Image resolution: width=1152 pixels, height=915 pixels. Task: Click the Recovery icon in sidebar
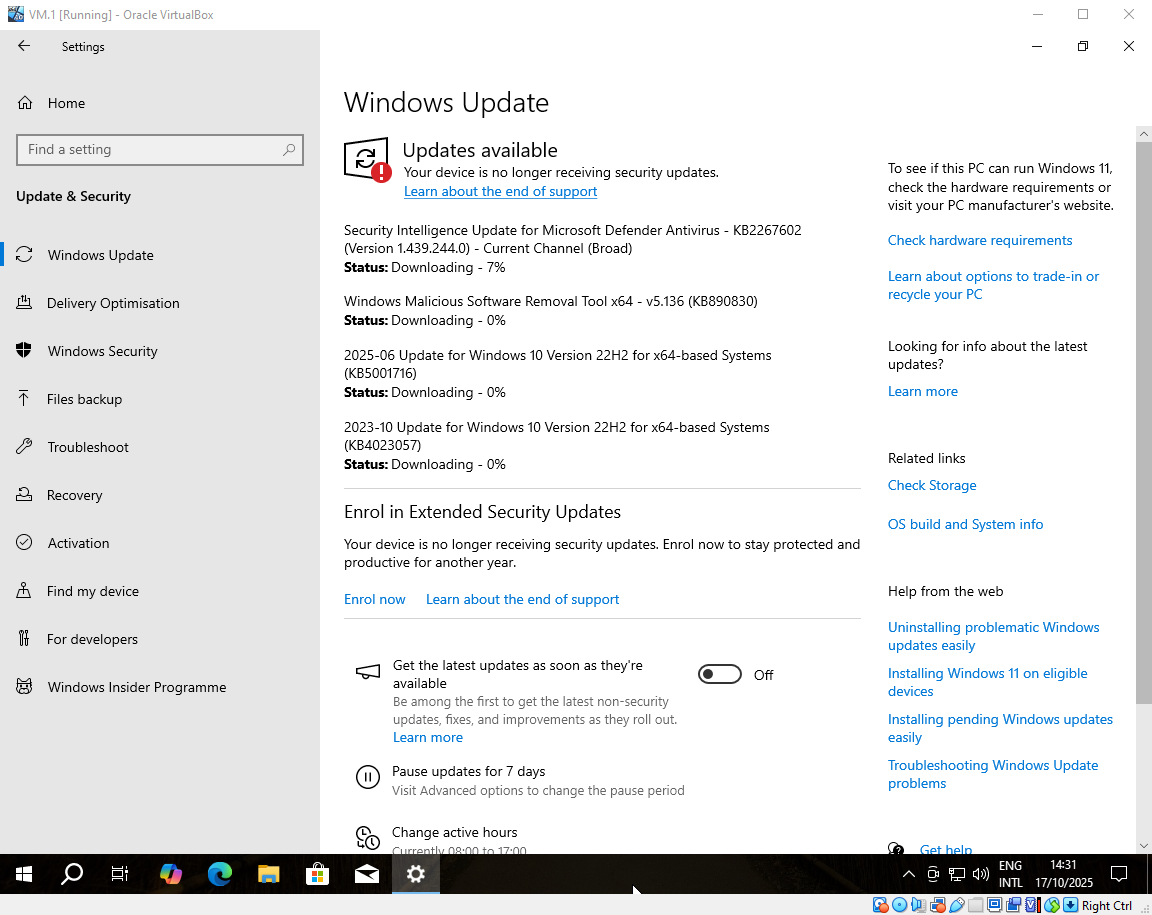click(24, 494)
